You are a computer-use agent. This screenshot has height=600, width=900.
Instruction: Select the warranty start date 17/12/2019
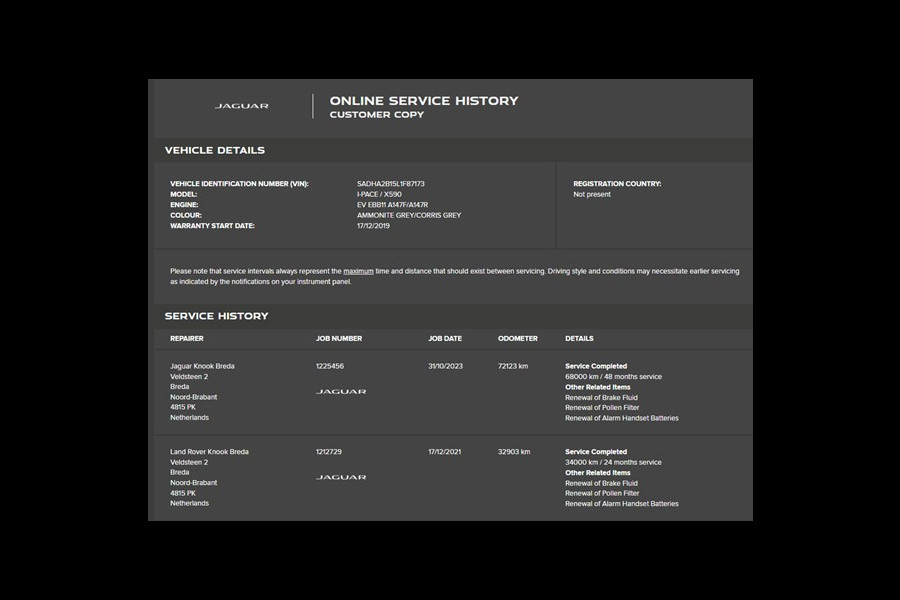point(373,226)
